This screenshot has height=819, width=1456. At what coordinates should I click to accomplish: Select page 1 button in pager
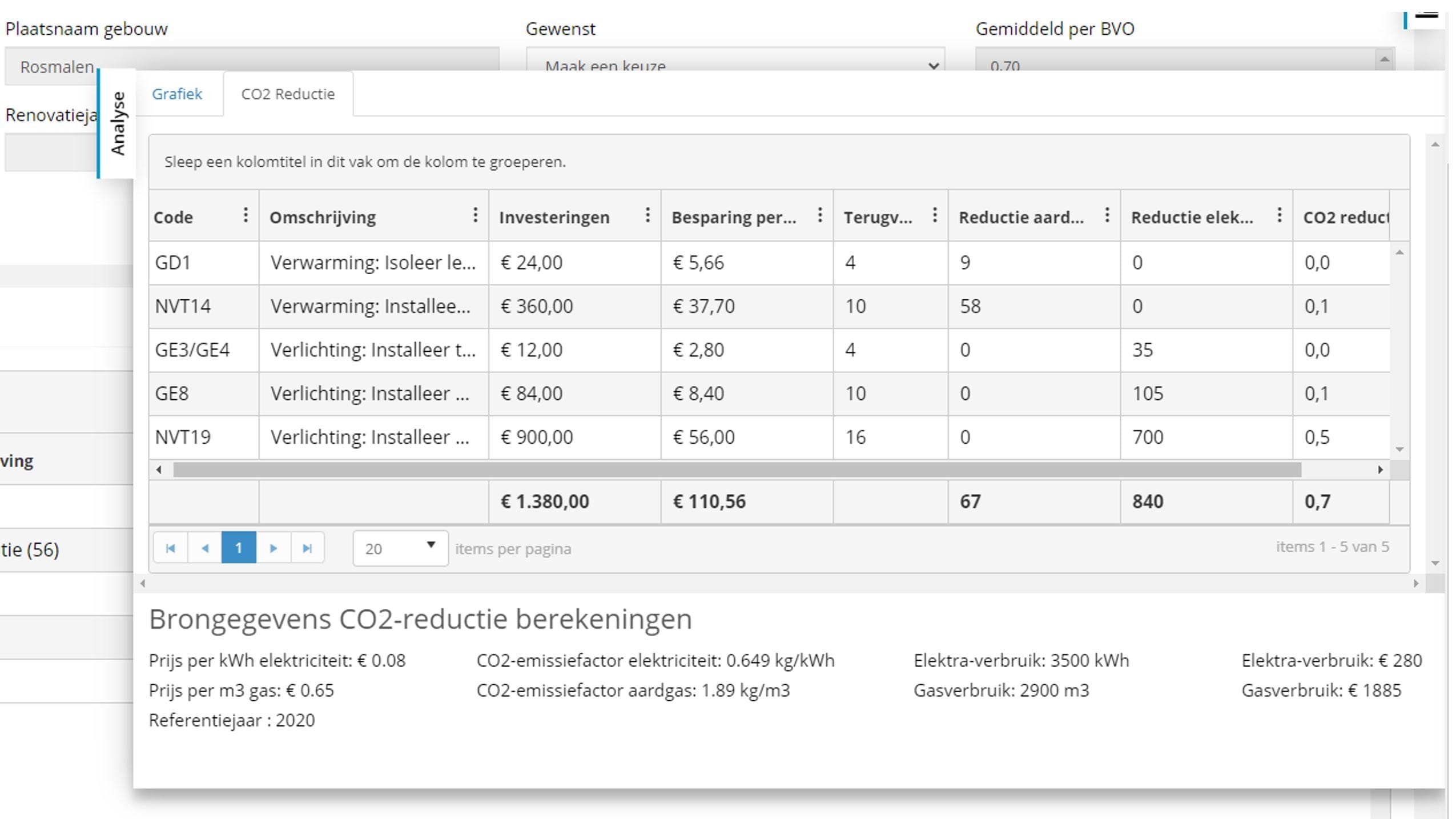(238, 548)
